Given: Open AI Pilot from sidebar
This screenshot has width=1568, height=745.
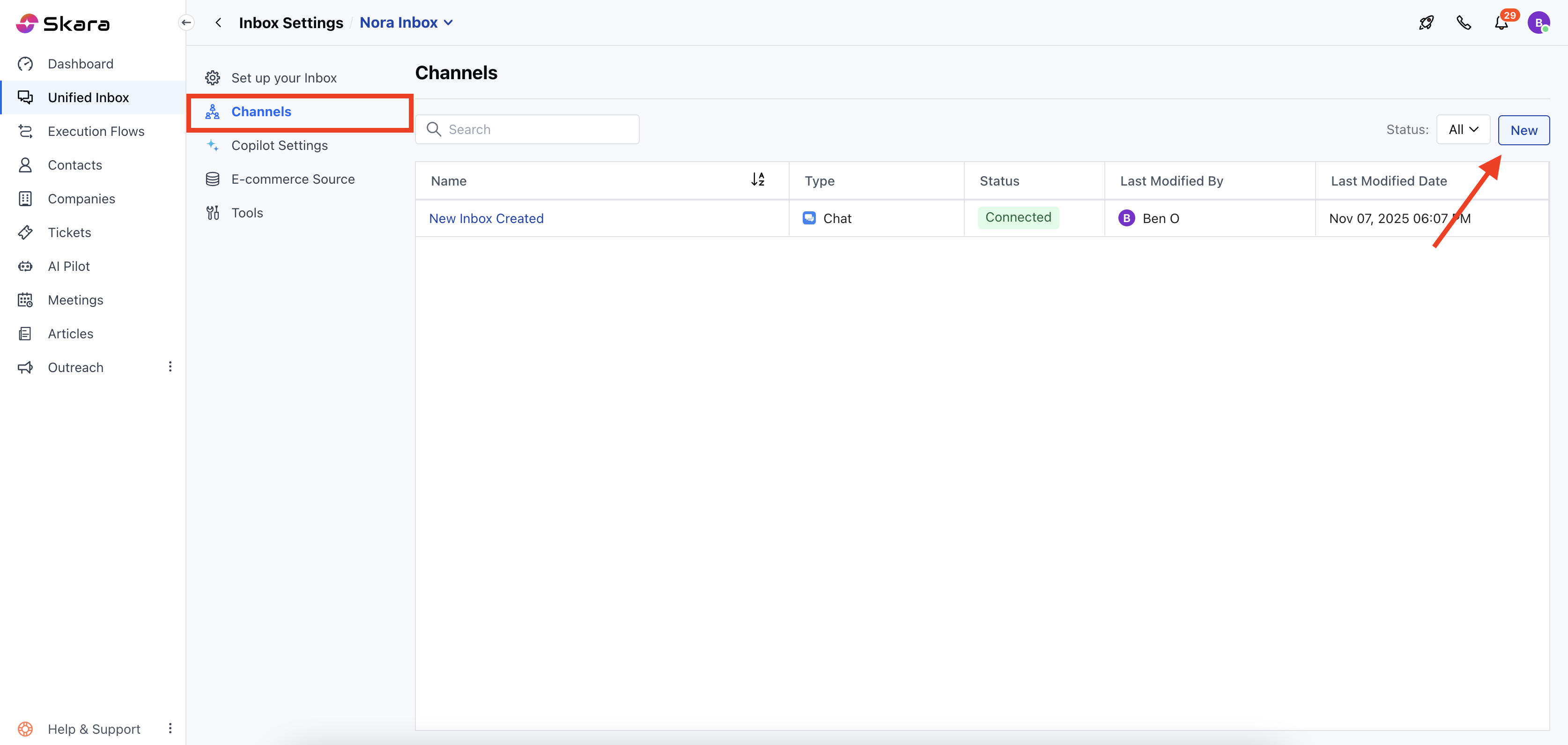Looking at the screenshot, I should pos(69,266).
